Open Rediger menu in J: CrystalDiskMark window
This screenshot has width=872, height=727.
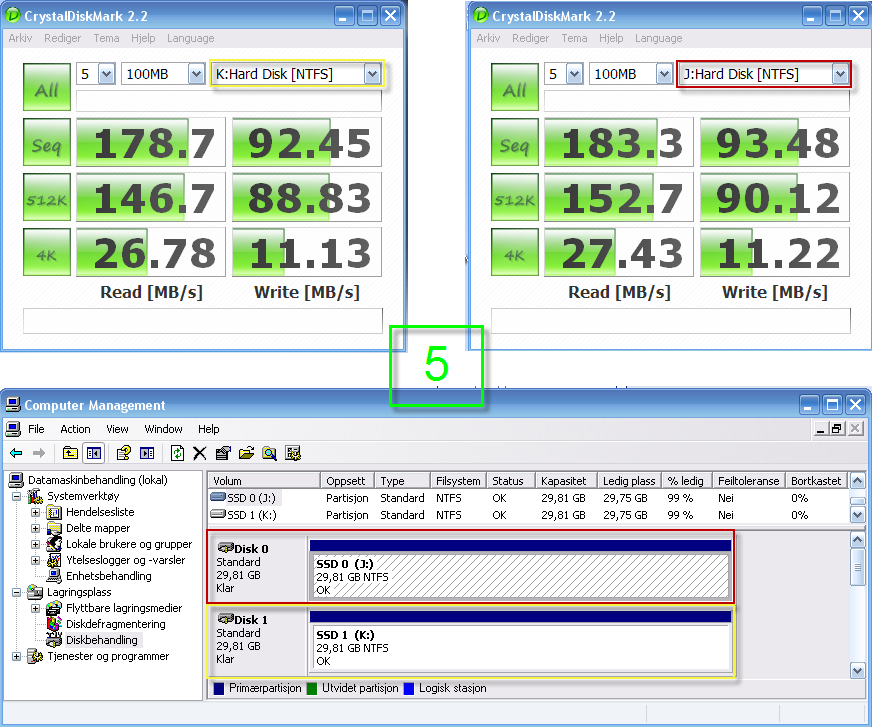(x=530, y=38)
